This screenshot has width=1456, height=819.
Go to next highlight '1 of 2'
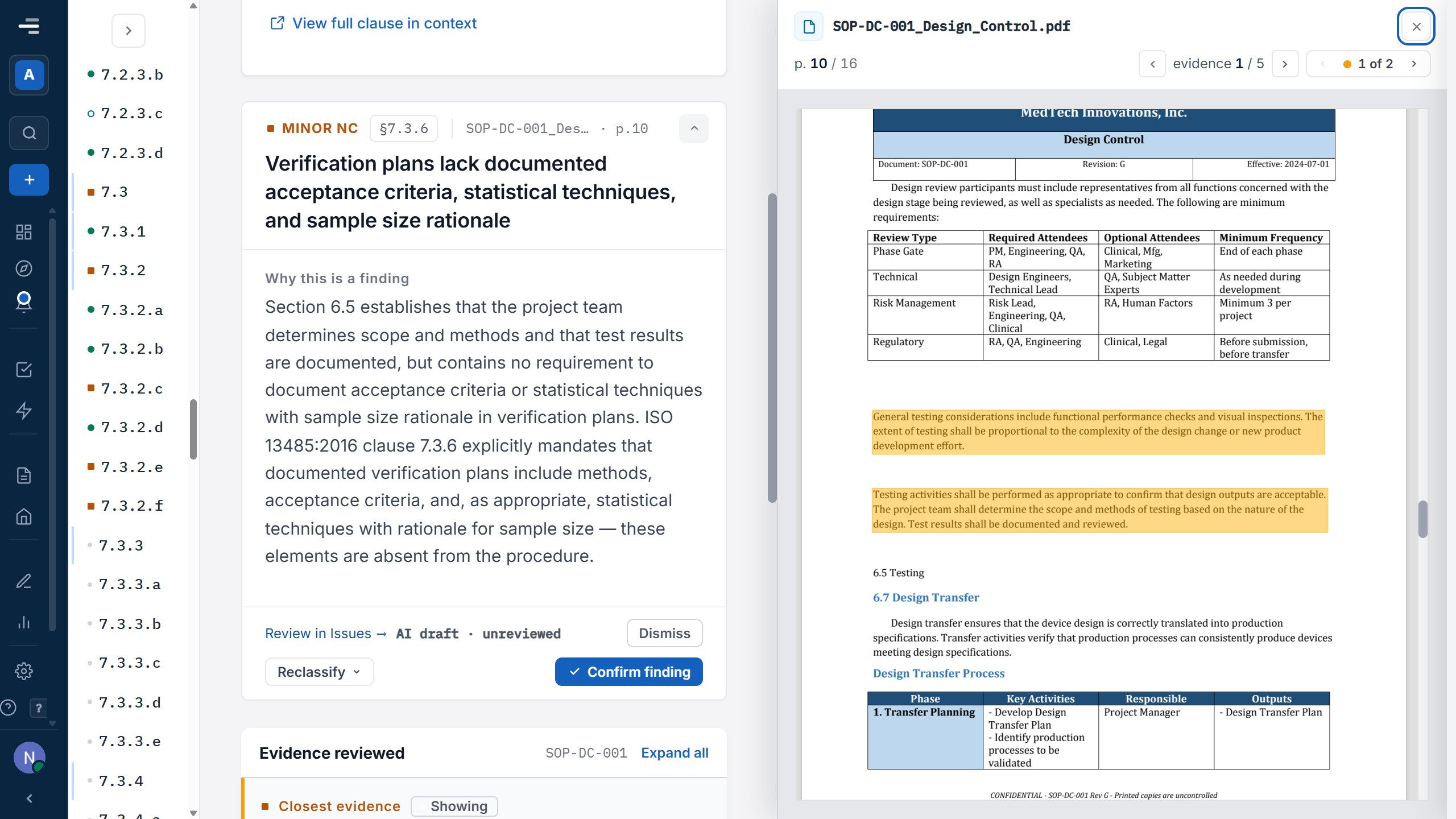tap(1414, 64)
